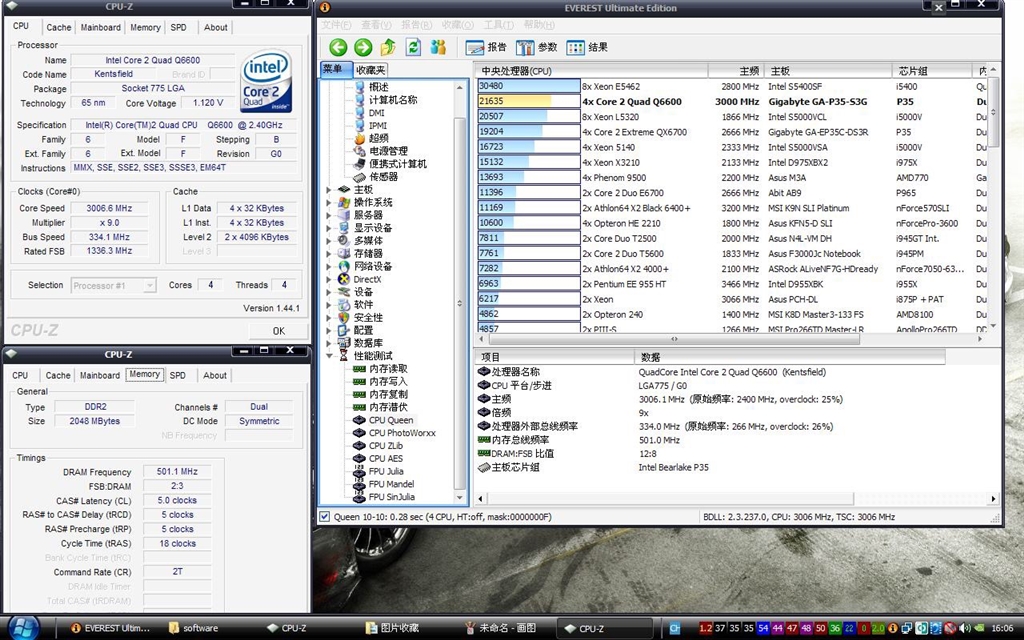The height and width of the screenshot is (640, 1024).
Task: Click the horizontal scrollbar under the benchmark list
Action: [674, 339]
